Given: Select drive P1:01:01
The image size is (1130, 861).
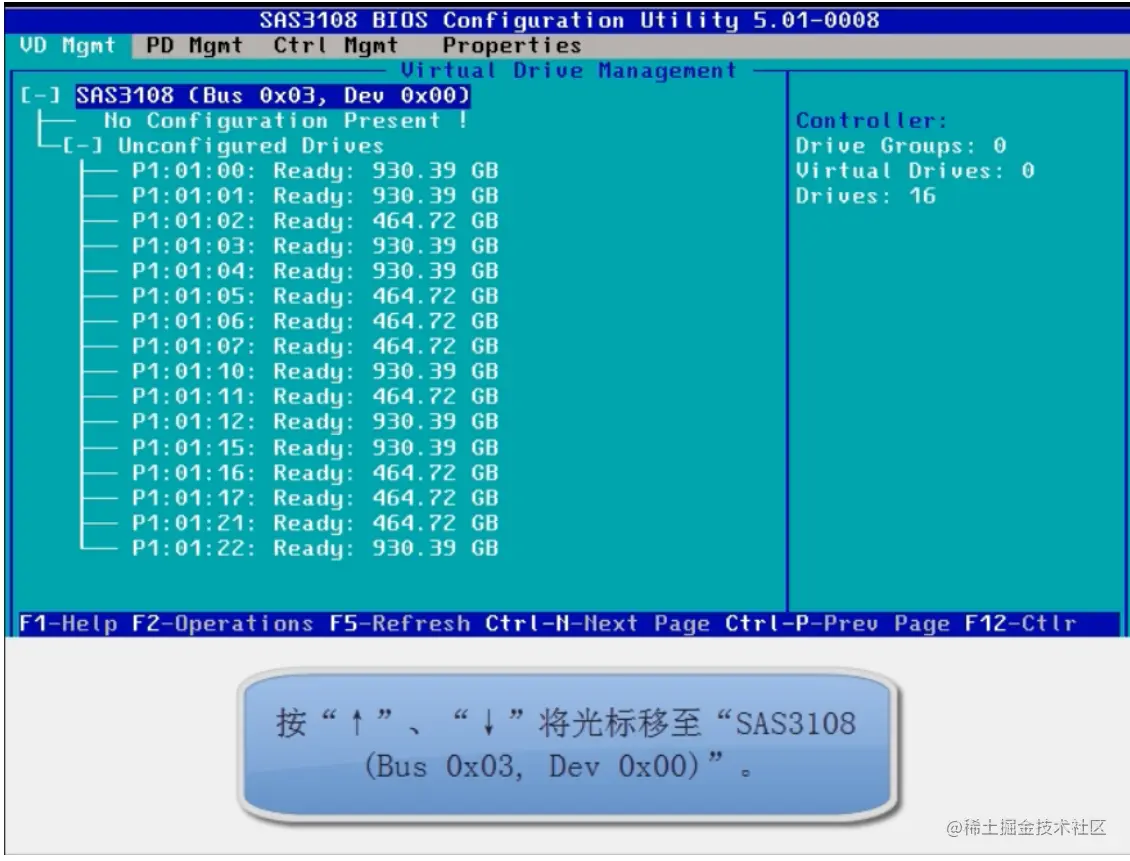Looking at the screenshot, I should pos(315,196).
